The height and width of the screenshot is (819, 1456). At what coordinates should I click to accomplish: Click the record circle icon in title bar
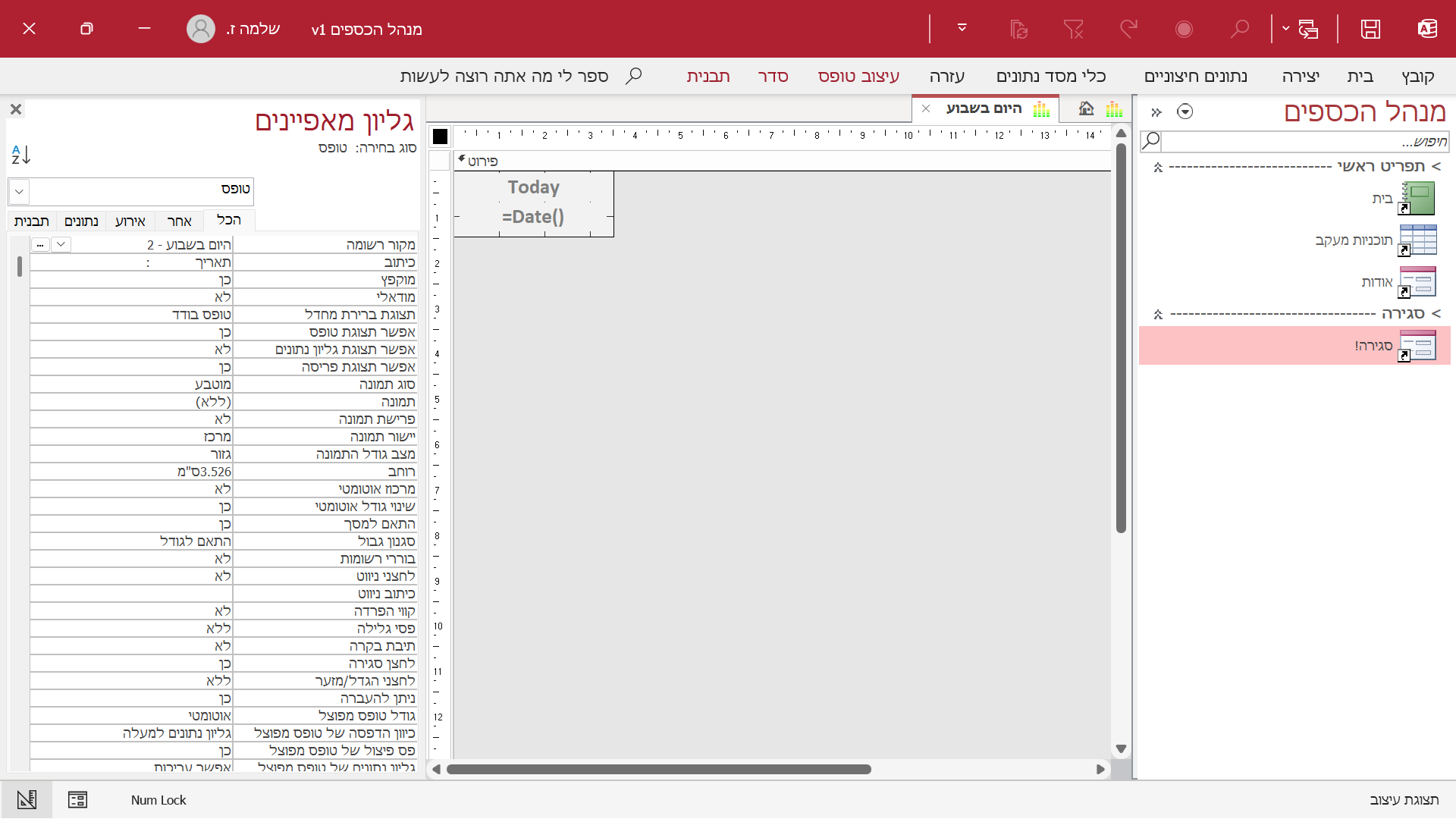pyautogui.click(x=1184, y=29)
